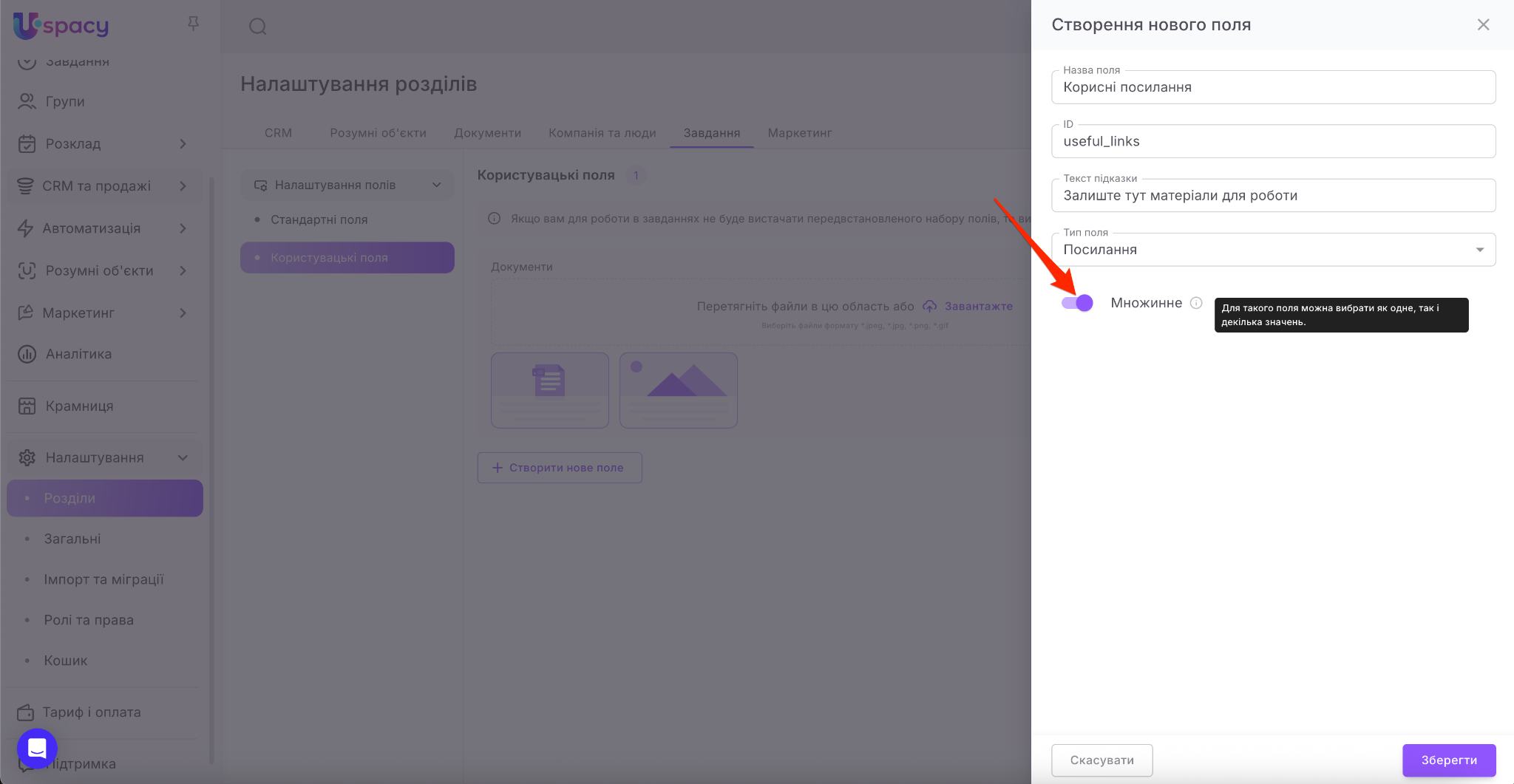Click the Скасувати button
The image size is (1514, 784).
1101,760
